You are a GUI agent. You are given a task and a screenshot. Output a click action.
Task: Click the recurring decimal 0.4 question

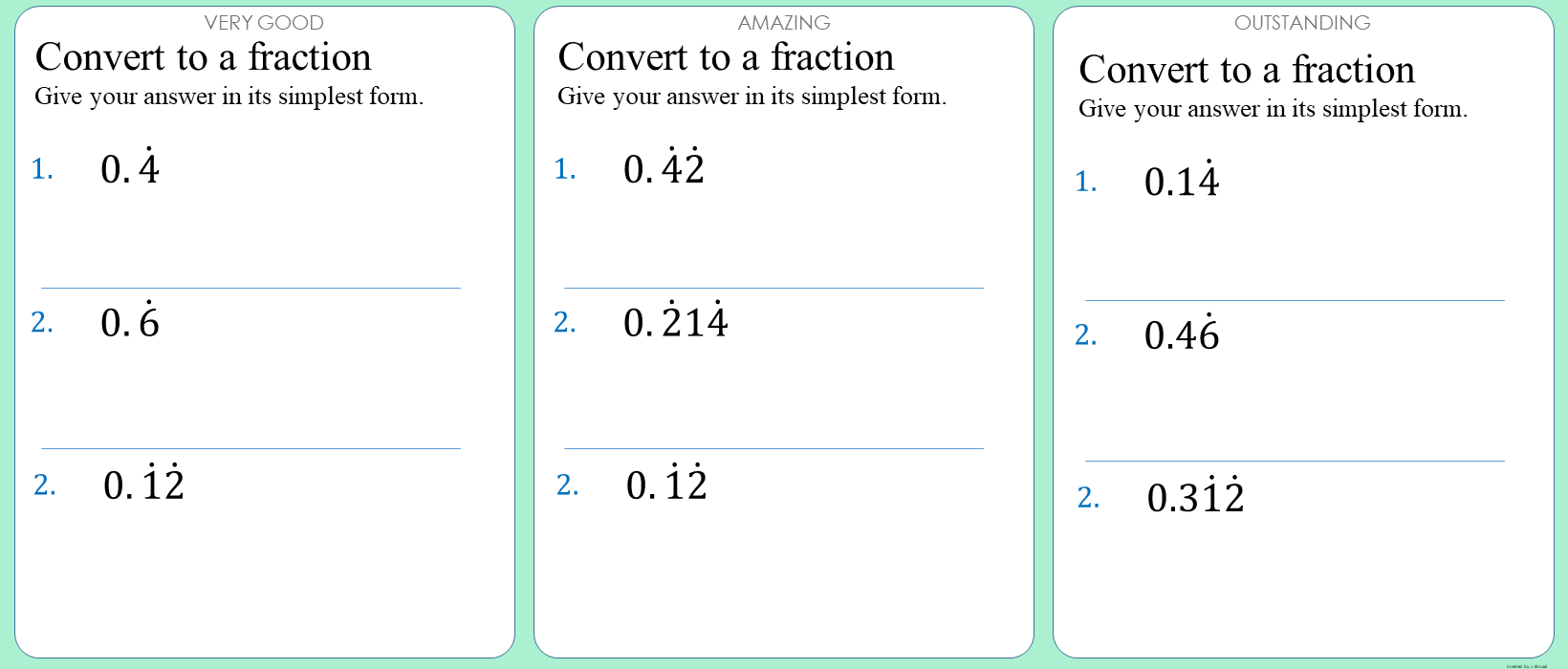click(x=130, y=169)
